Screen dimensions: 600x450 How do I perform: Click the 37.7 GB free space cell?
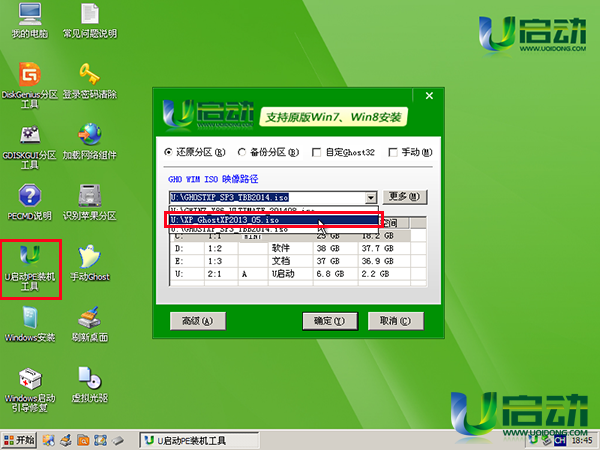[378, 248]
